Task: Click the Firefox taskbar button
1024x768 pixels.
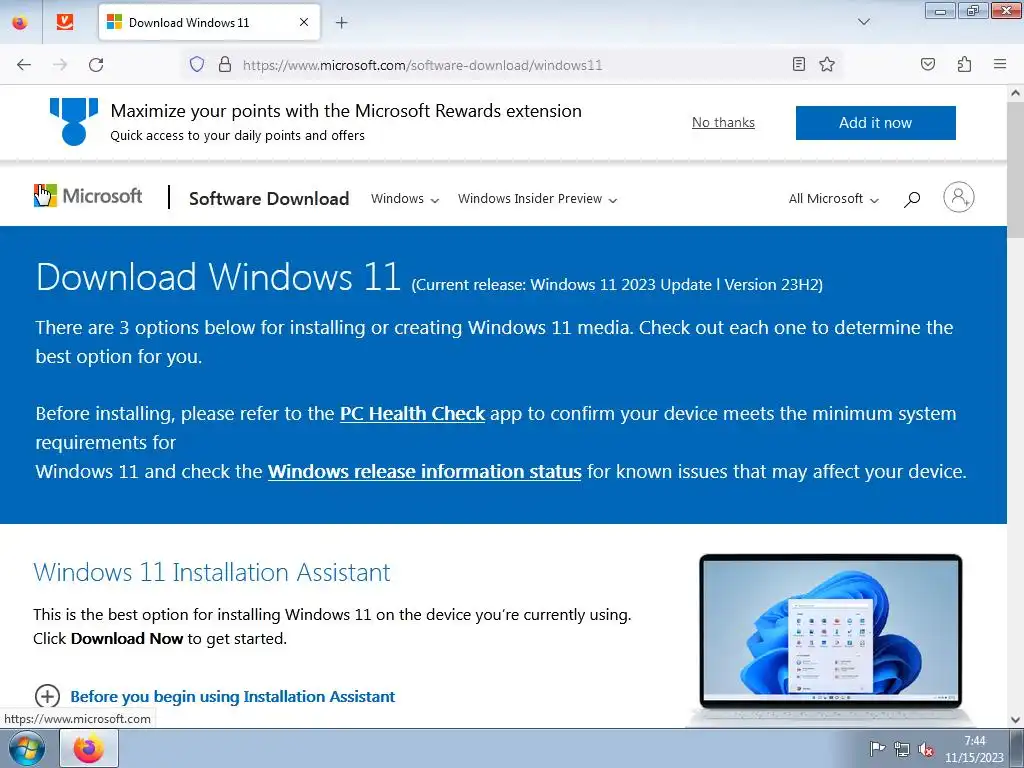Action: pyautogui.click(x=89, y=748)
